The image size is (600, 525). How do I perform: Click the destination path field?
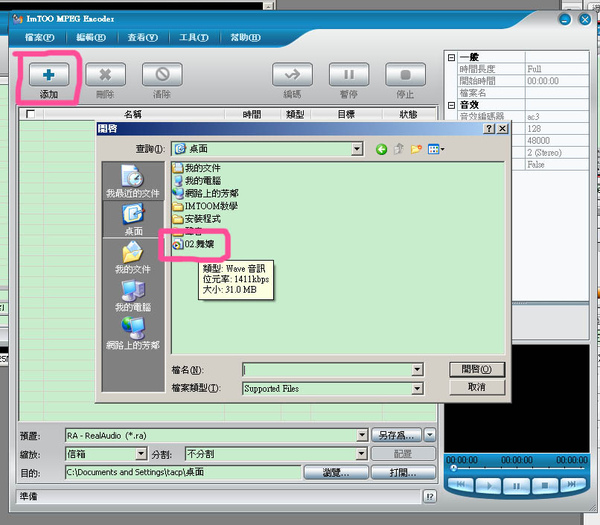point(183,473)
